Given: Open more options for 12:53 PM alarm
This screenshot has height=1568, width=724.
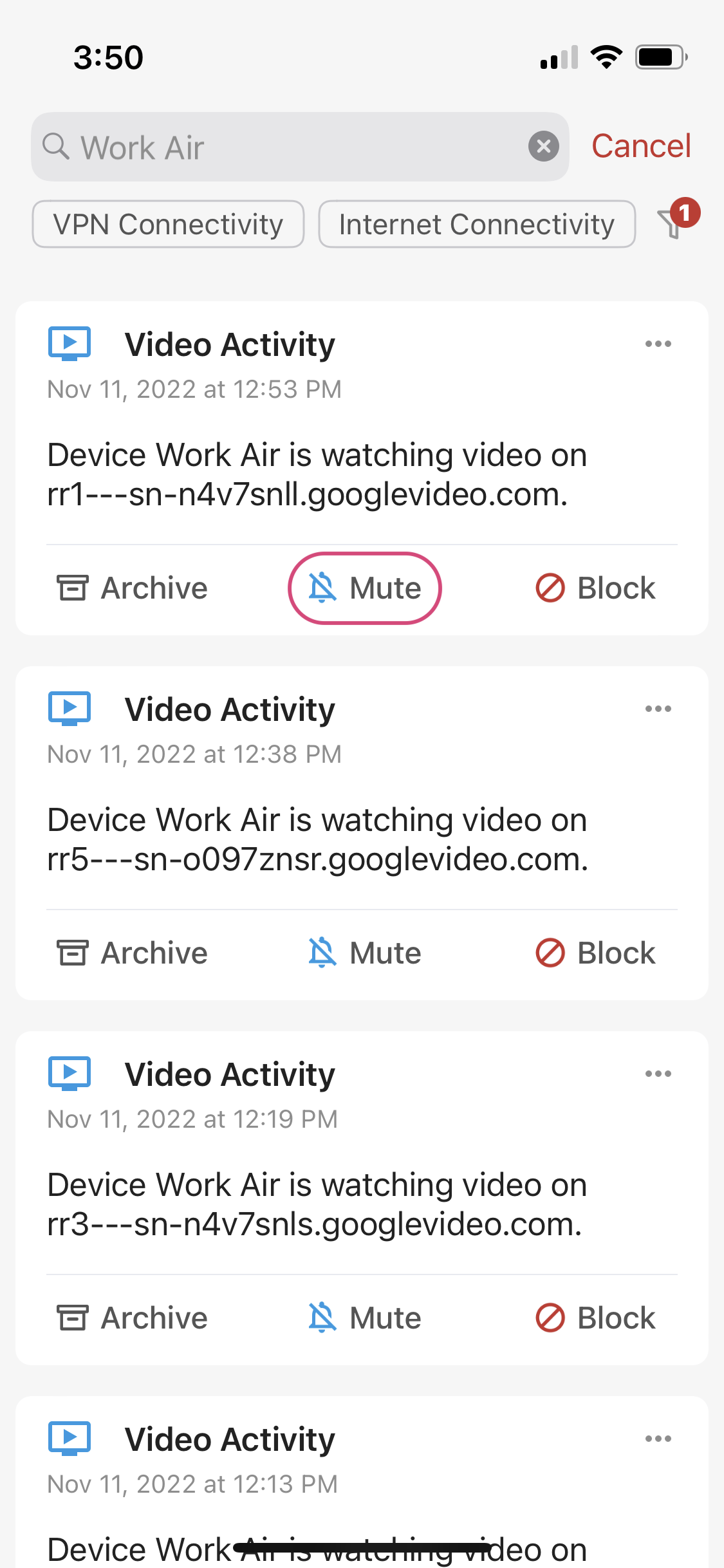Looking at the screenshot, I should point(658,344).
